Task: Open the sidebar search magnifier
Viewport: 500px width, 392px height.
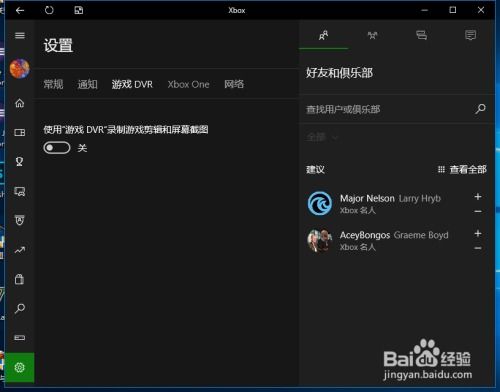Action: [x=20, y=308]
